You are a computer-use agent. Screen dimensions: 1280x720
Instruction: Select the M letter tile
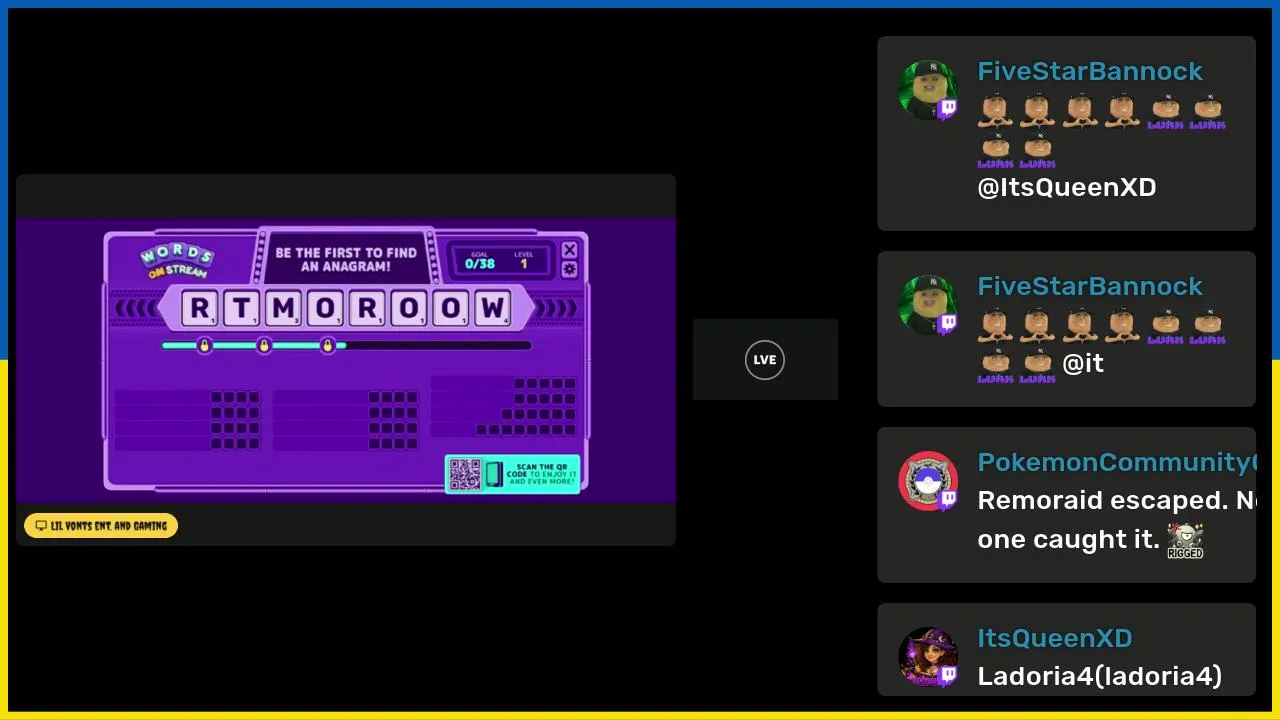tap(283, 309)
